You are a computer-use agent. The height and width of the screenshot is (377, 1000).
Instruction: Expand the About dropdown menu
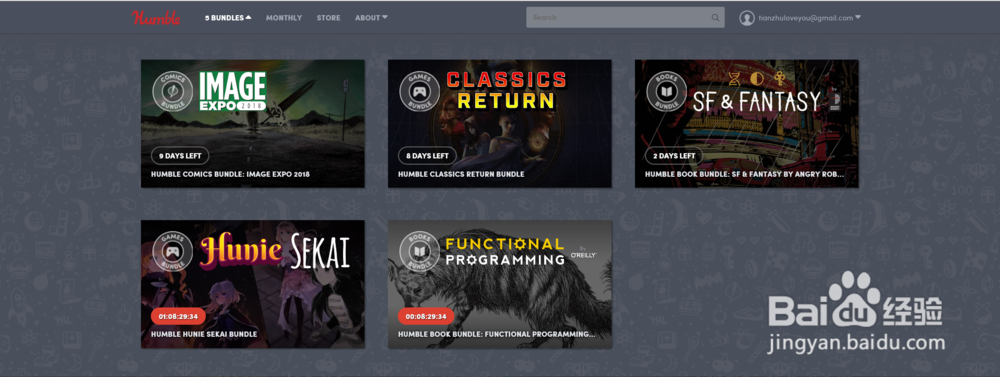tap(371, 18)
